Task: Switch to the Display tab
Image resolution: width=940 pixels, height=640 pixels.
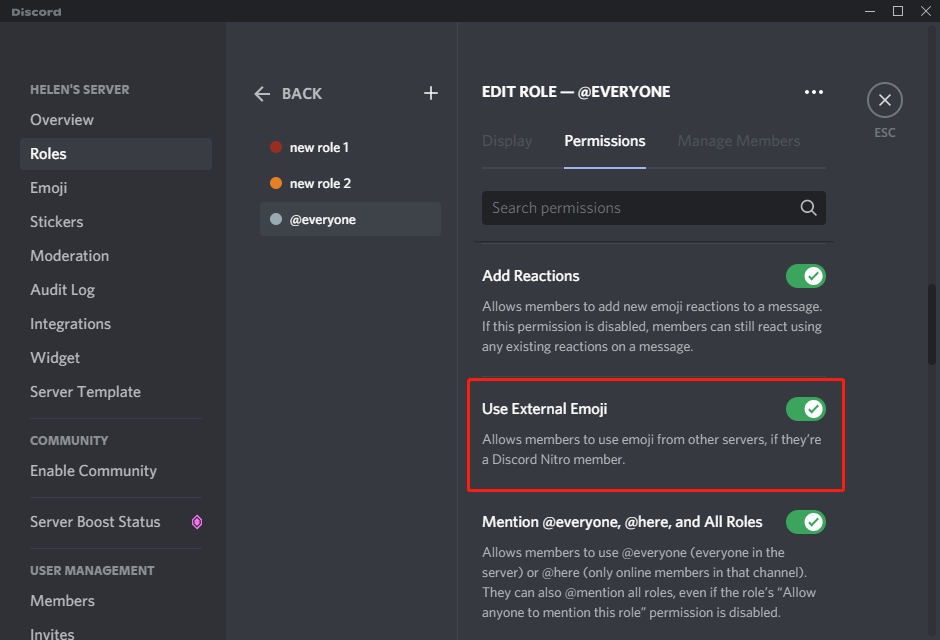Action: pyautogui.click(x=506, y=141)
